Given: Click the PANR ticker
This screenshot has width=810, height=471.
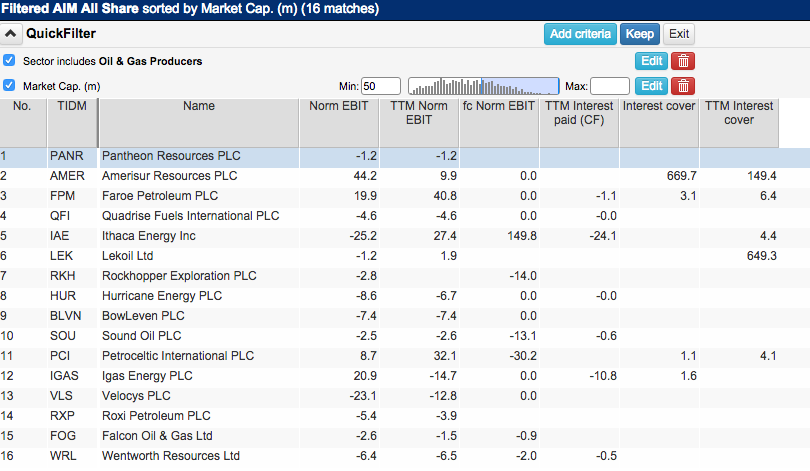Looking at the screenshot, I should pos(67,156).
